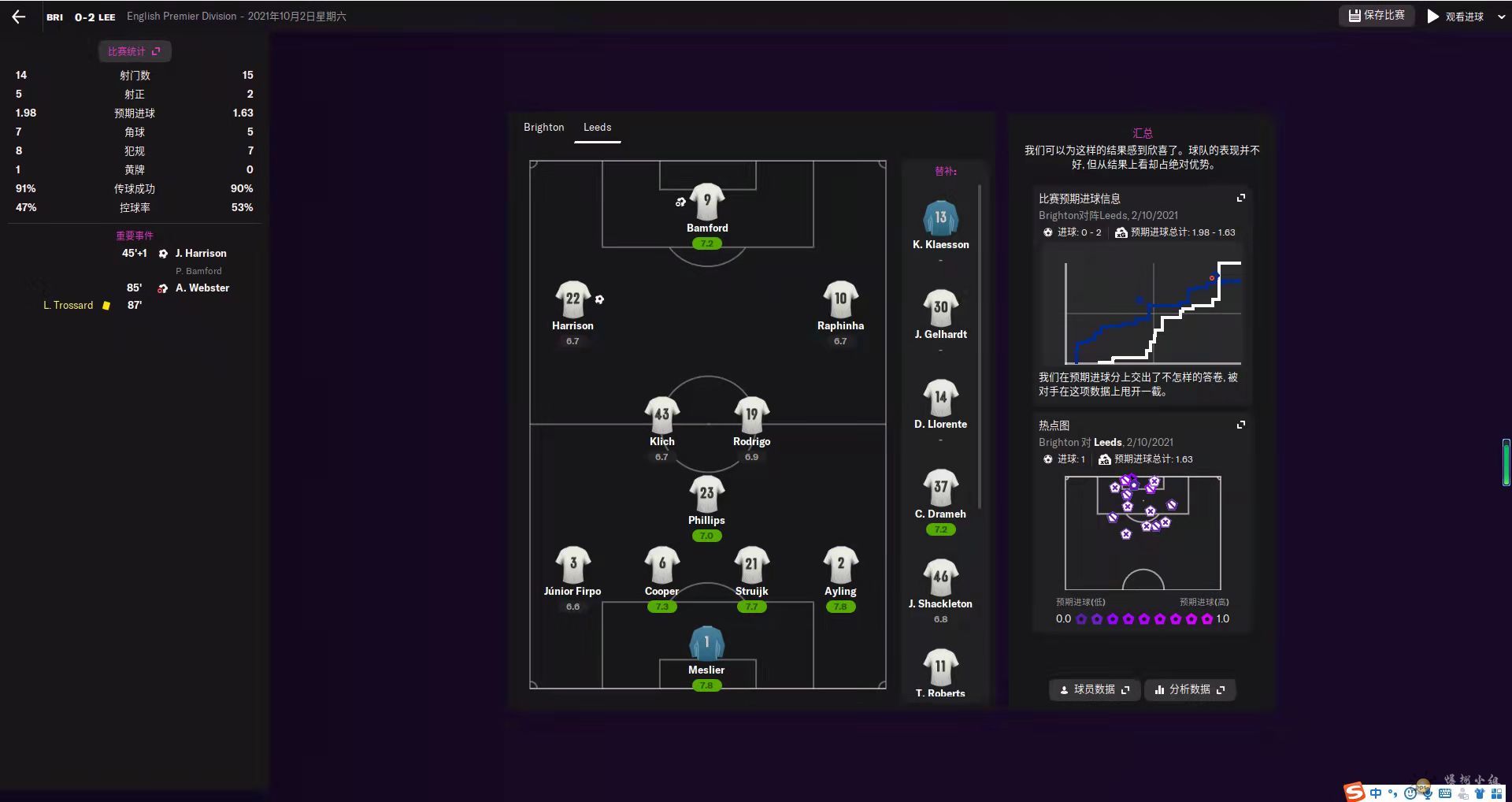Click J. Harrison goal event at 45'+1
The image size is (1512, 802).
[174, 253]
